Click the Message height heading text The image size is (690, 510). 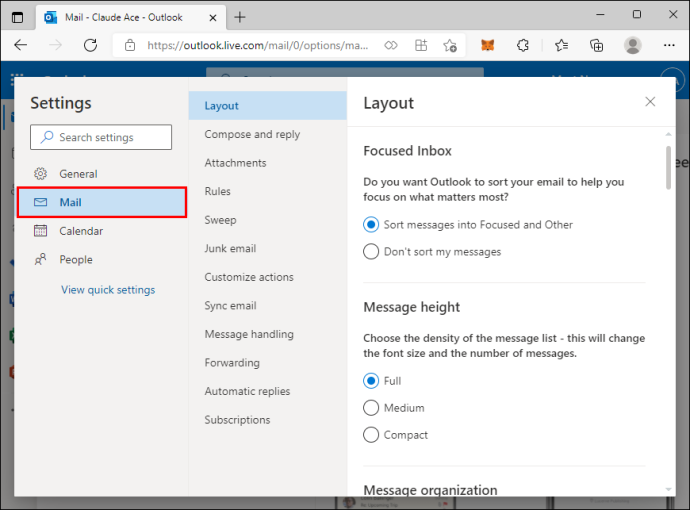(411, 307)
